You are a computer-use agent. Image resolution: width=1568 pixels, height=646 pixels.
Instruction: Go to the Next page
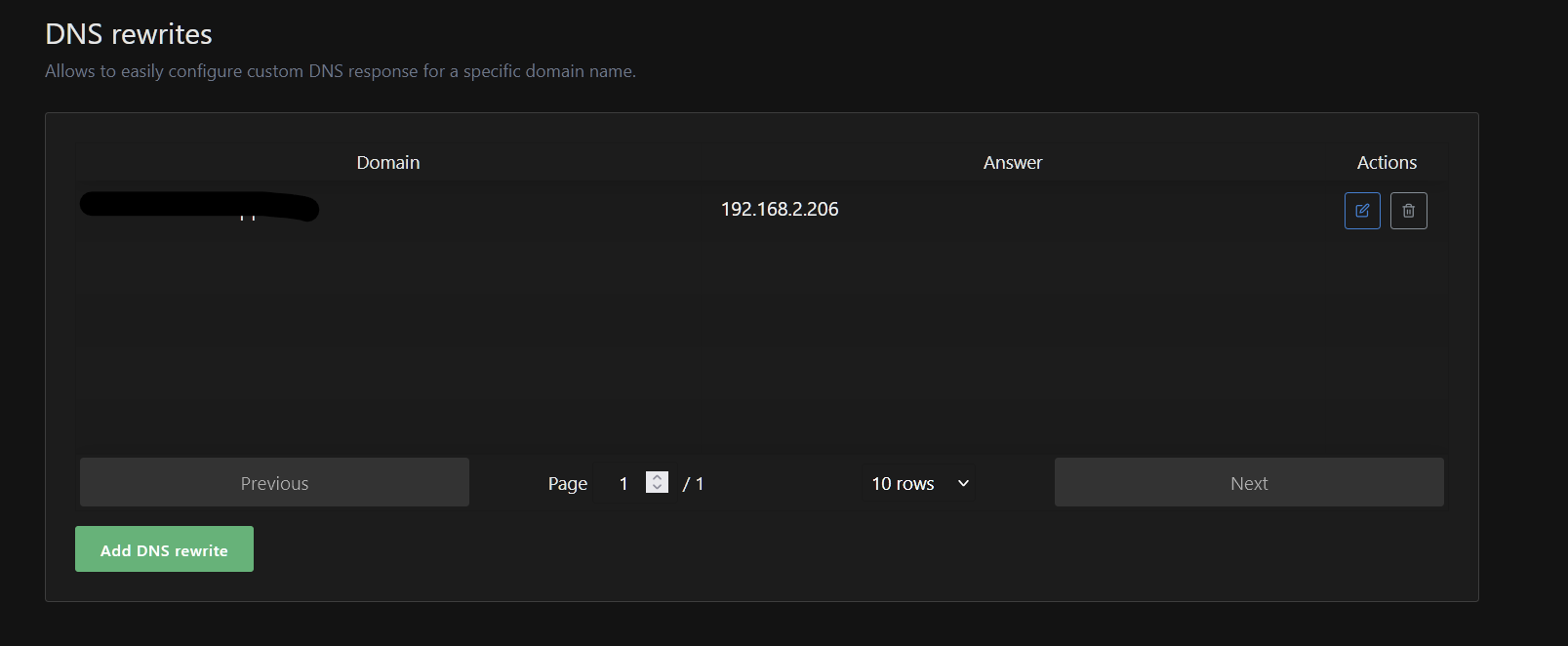[1249, 483]
